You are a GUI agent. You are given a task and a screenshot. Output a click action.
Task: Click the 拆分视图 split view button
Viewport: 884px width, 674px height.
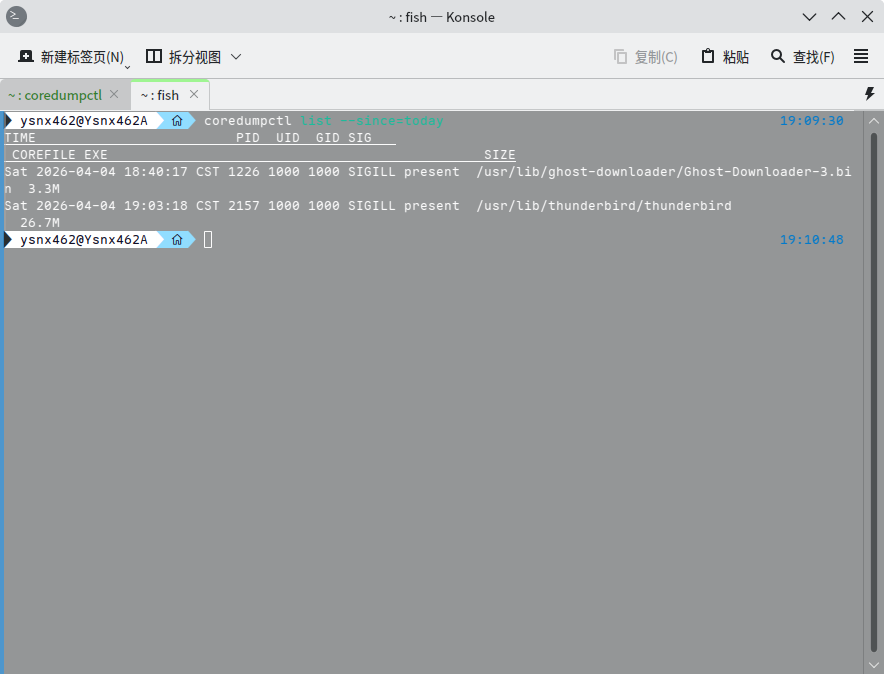pyautogui.click(x=183, y=57)
